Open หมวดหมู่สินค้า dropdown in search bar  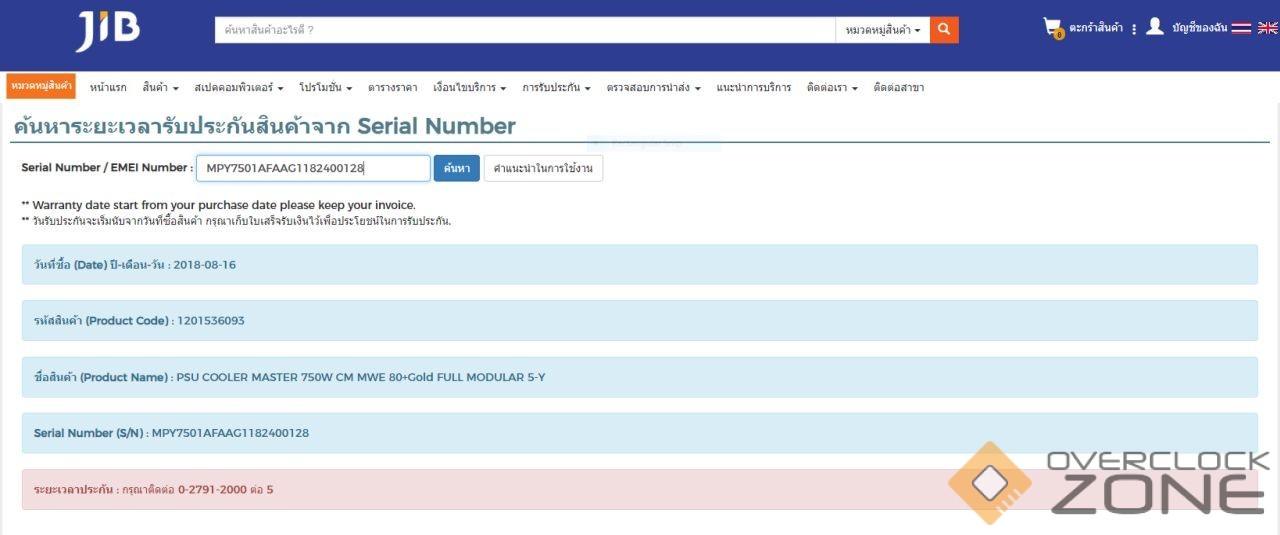(883, 30)
